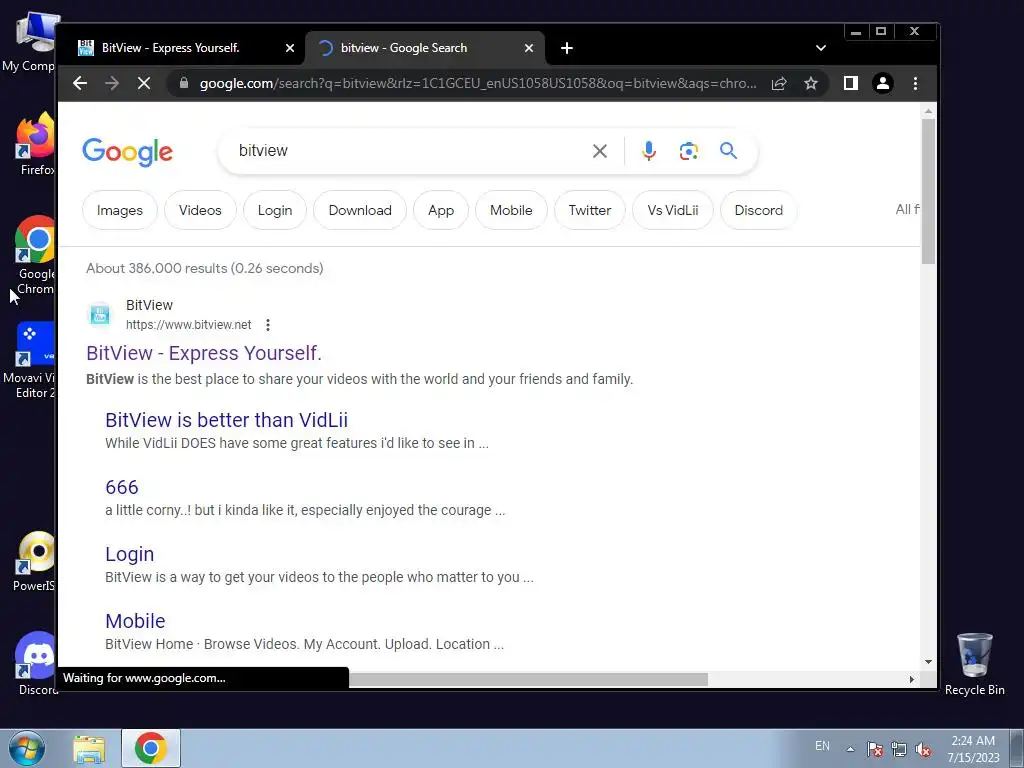Click the horizontal scroll right arrow
Viewport: 1024px width, 768px height.
(x=912, y=680)
